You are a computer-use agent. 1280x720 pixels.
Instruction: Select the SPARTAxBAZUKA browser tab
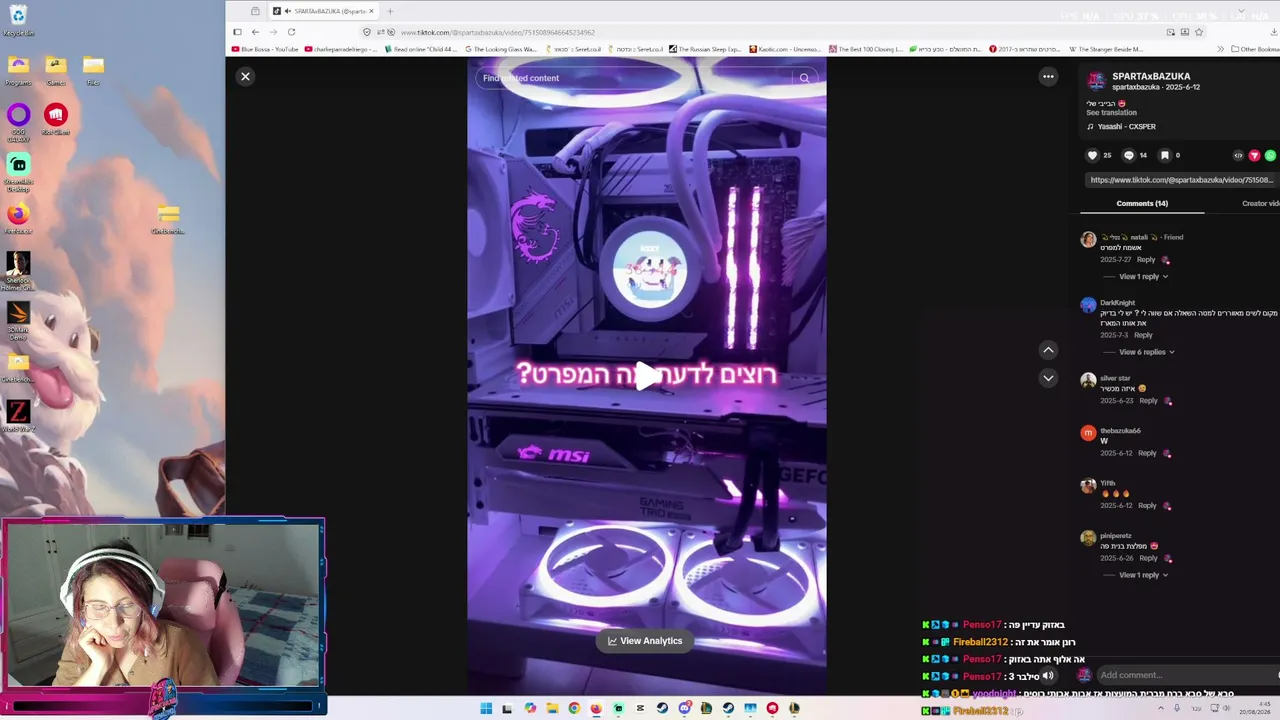323,11
